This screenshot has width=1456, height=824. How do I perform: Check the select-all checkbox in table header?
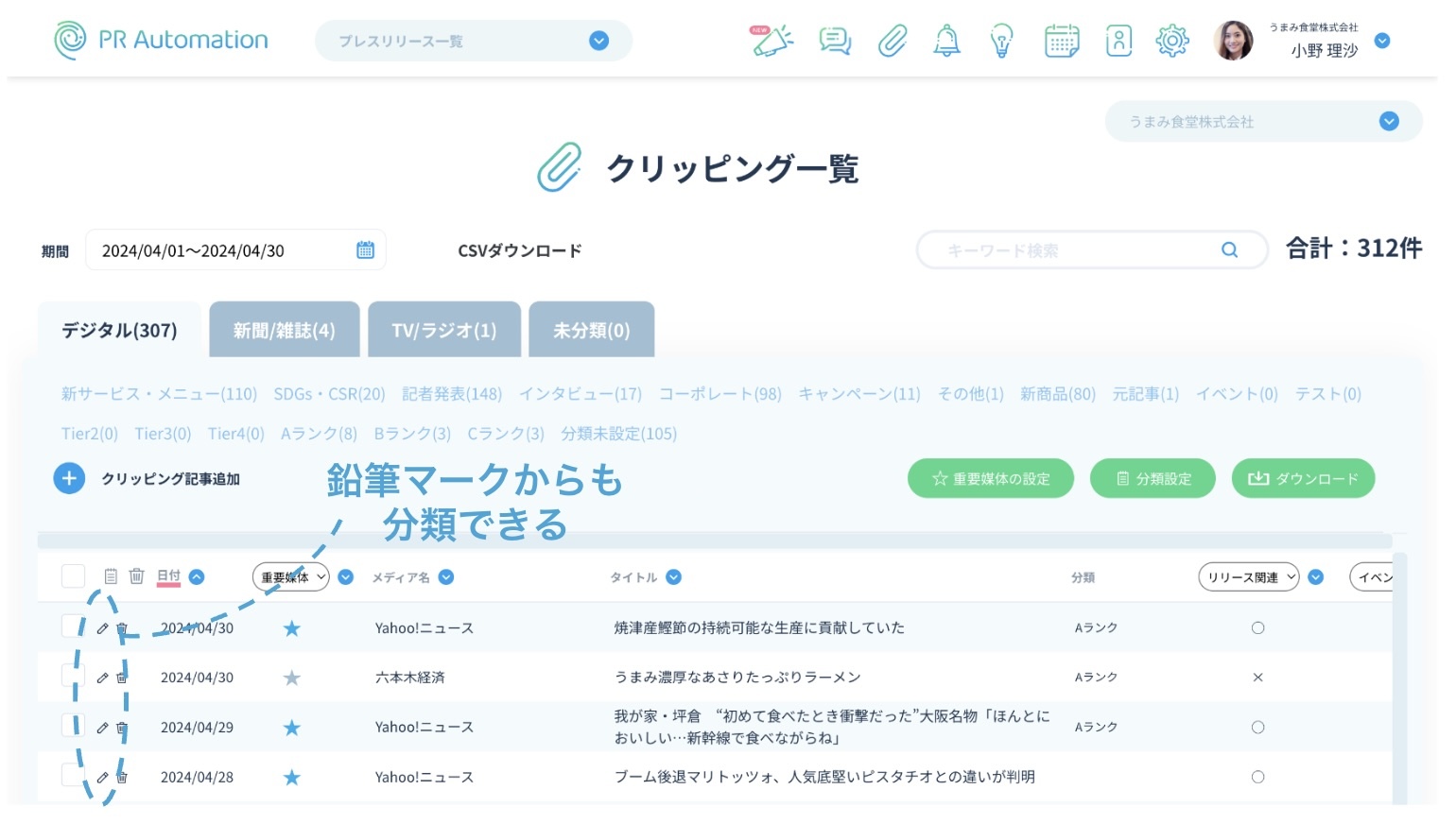(x=73, y=576)
